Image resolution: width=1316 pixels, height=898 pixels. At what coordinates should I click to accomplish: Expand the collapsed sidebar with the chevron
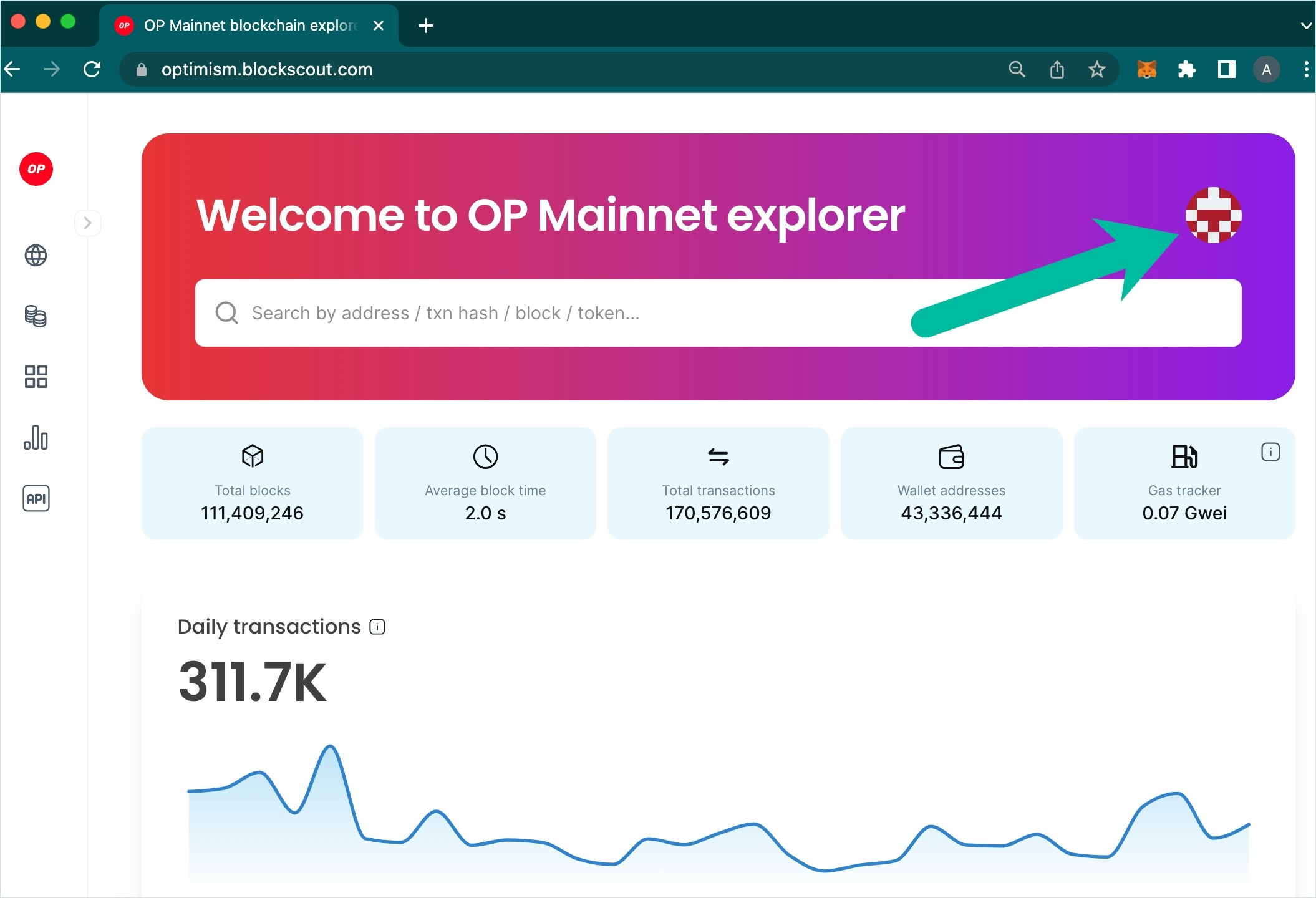pyautogui.click(x=87, y=223)
